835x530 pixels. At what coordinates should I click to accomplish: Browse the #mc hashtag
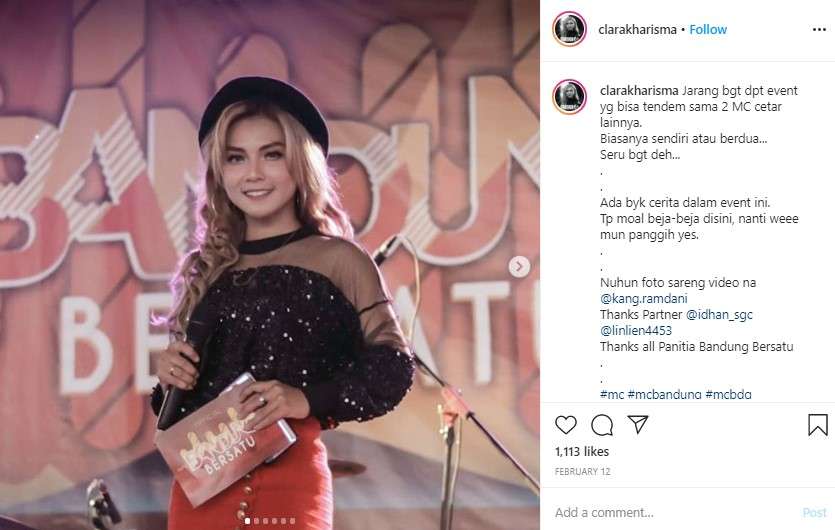pyautogui.click(x=611, y=394)
